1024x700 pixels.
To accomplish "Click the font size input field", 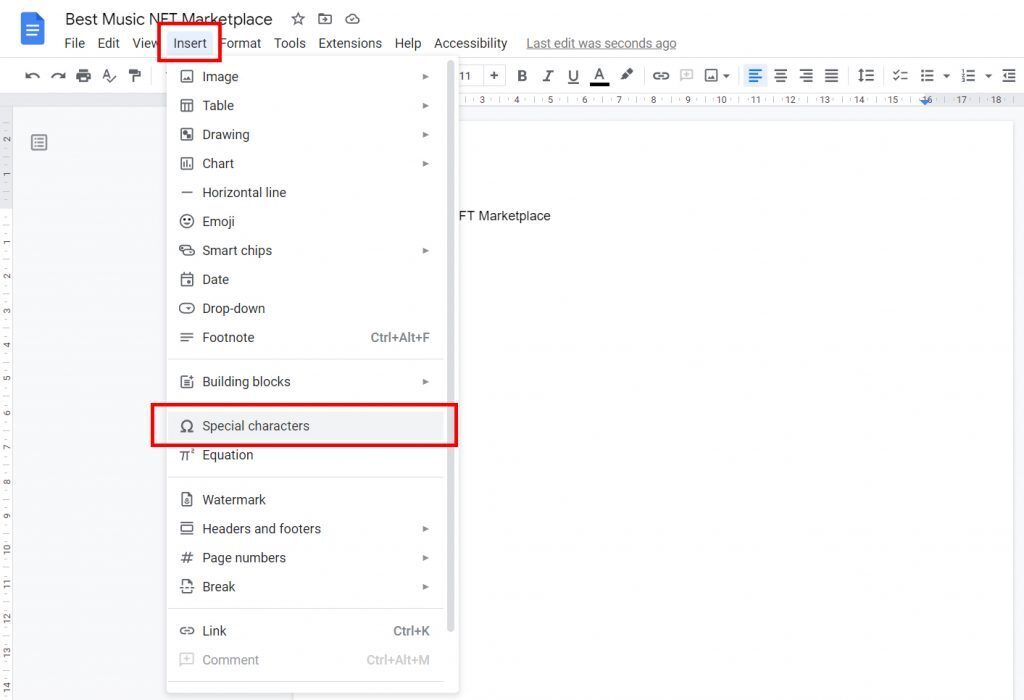I will click(x=465, y=75).
